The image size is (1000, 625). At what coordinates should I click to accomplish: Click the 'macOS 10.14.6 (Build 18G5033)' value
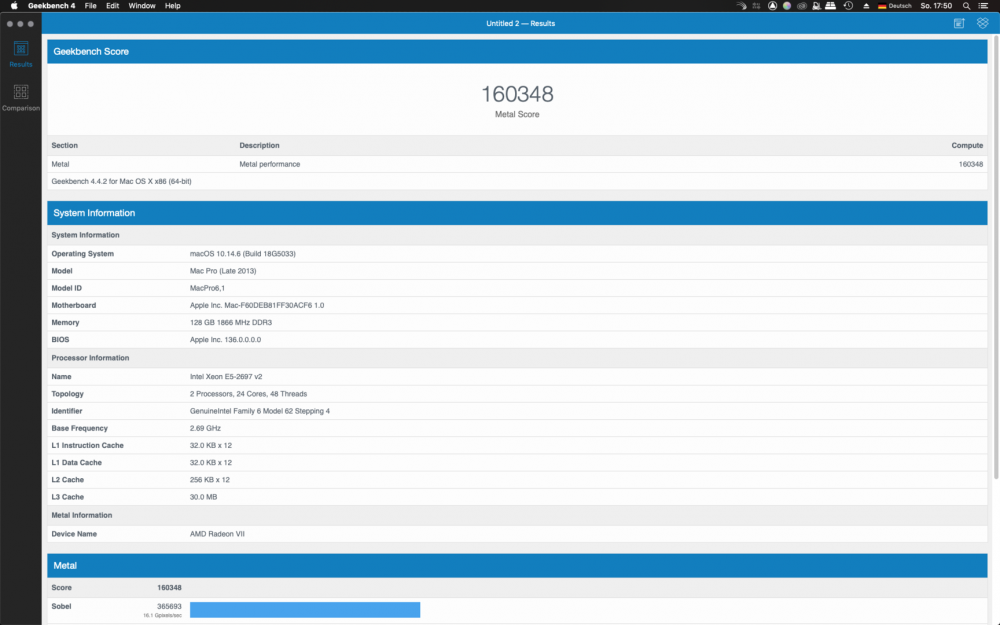coord(242,254)
